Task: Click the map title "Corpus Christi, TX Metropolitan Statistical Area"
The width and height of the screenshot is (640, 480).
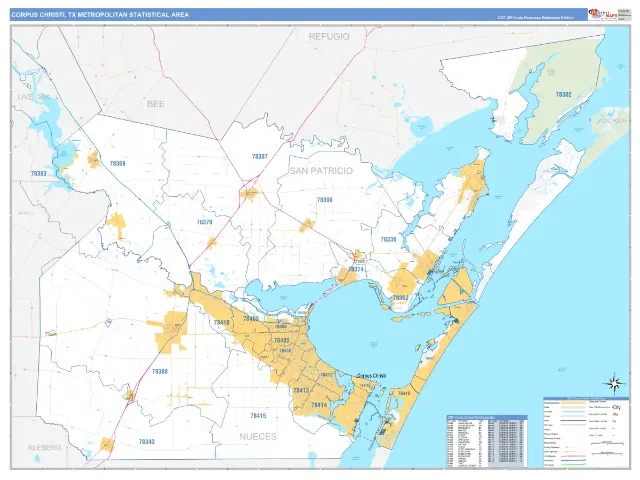Action: pyautogui.click(x=100, y=15)
